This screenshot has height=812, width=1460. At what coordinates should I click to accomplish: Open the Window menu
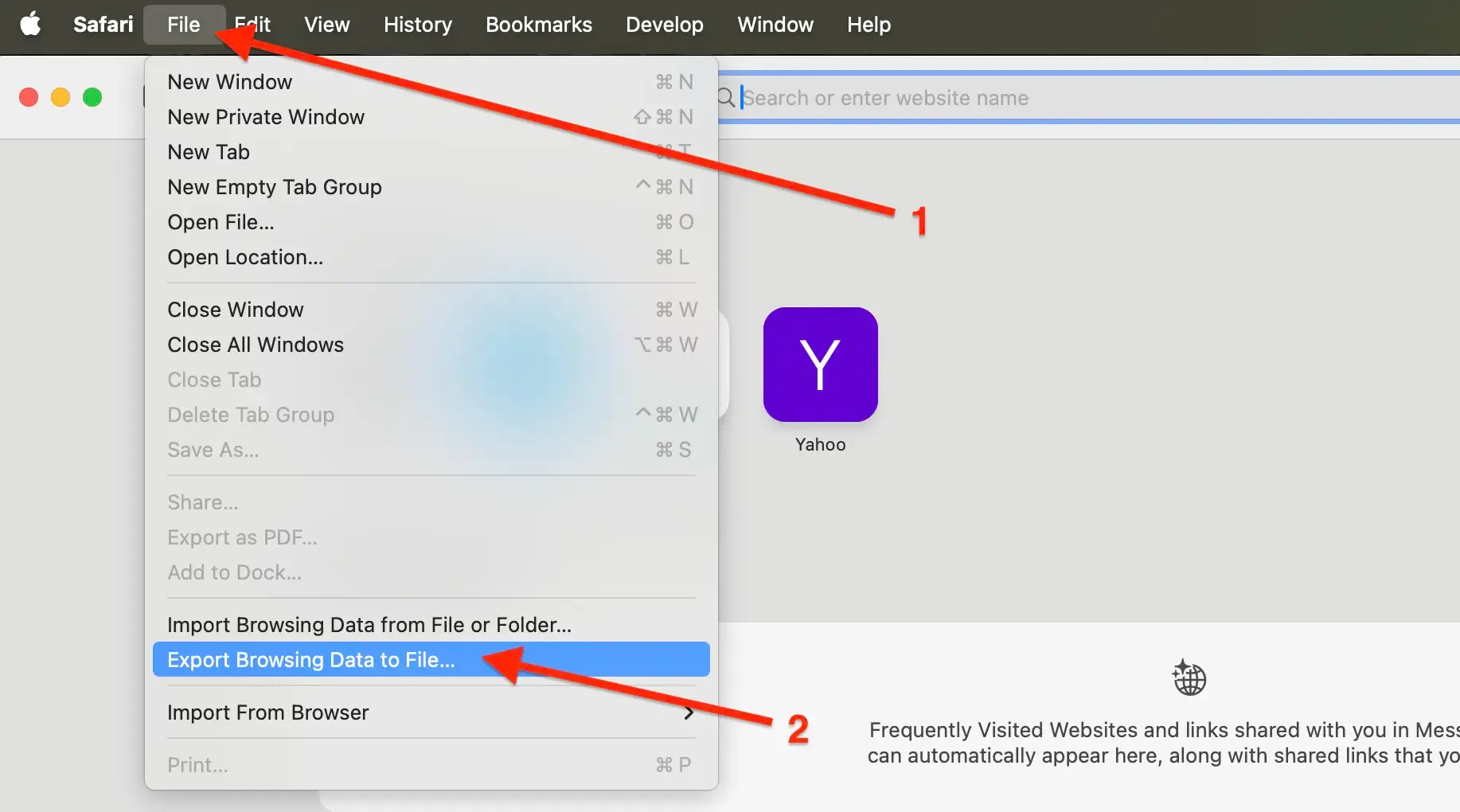775,24
